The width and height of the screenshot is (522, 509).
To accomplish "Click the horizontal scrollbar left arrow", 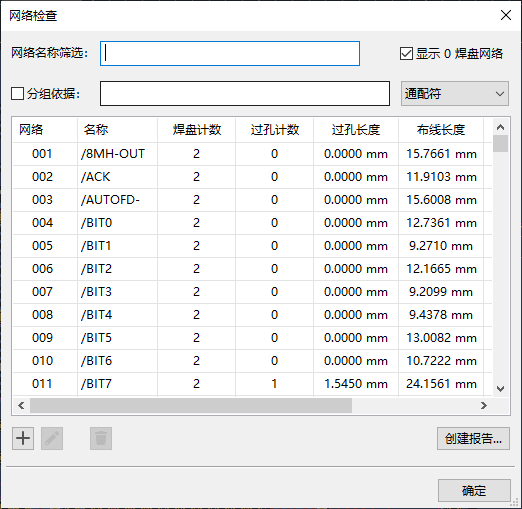I will click(x=21, y=405).
